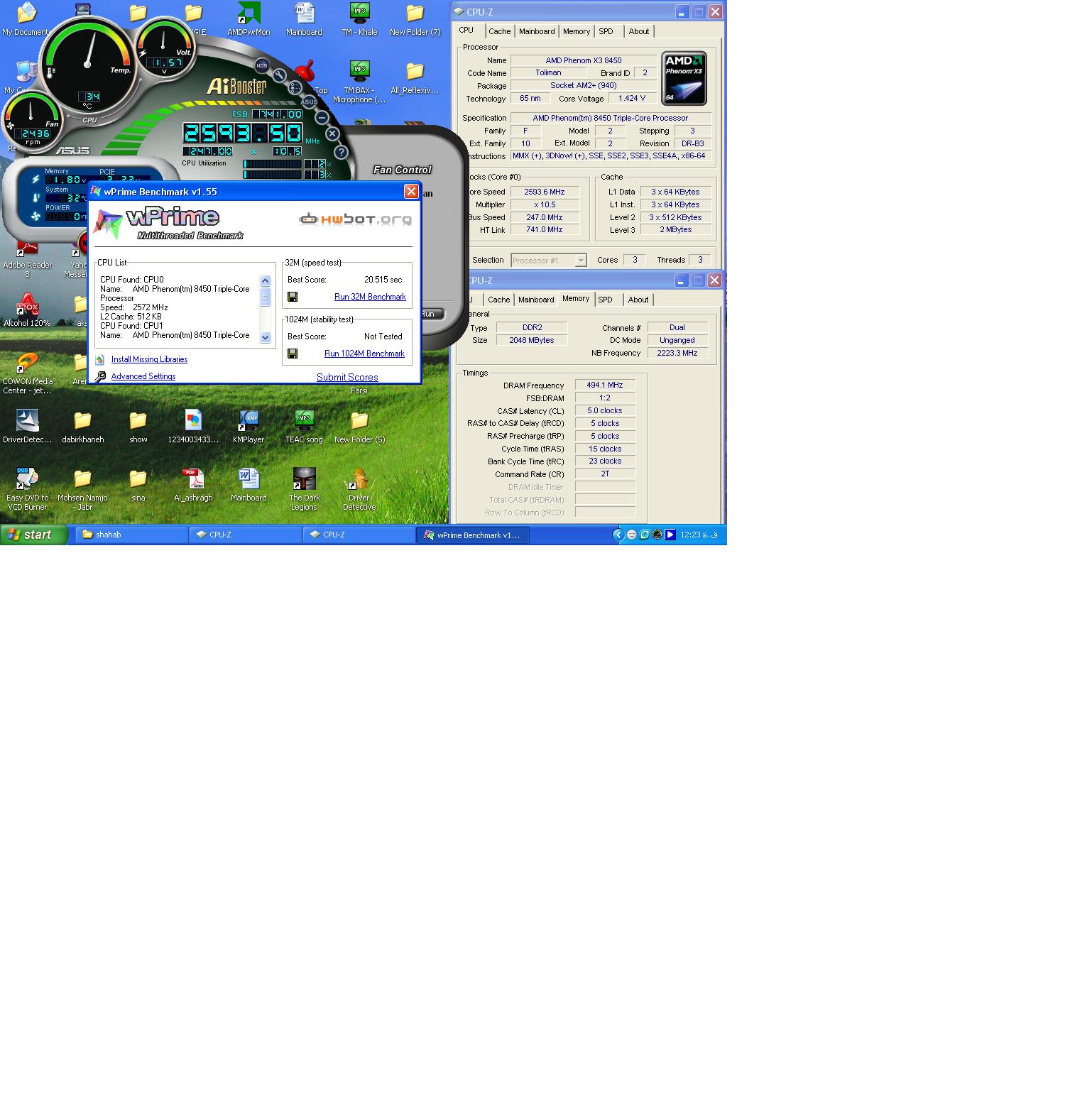Open the Cache tab in the upper CPU-Z window
Screen dimensions: 1092x1116
[499, 31]
